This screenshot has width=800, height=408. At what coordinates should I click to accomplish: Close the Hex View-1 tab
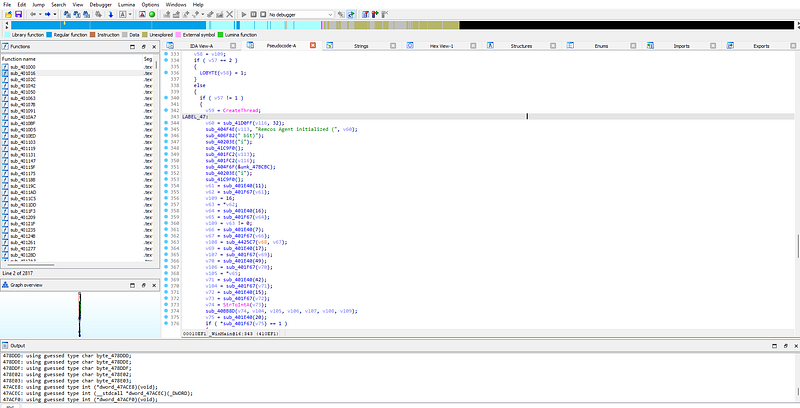(x=473, y=45)
